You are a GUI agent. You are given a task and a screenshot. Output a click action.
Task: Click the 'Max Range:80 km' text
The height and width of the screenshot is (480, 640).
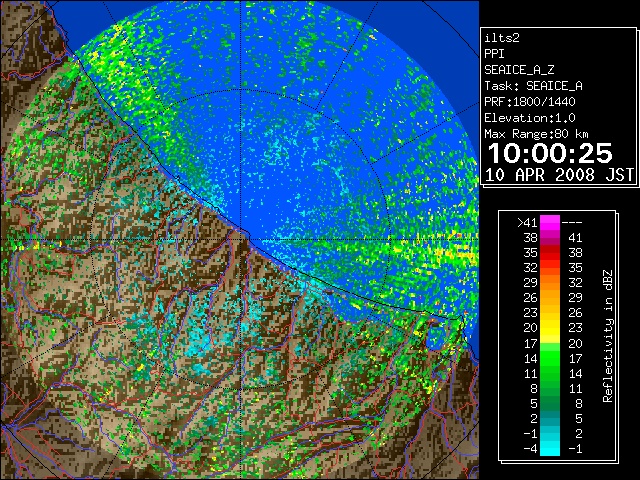coord(536,134)
